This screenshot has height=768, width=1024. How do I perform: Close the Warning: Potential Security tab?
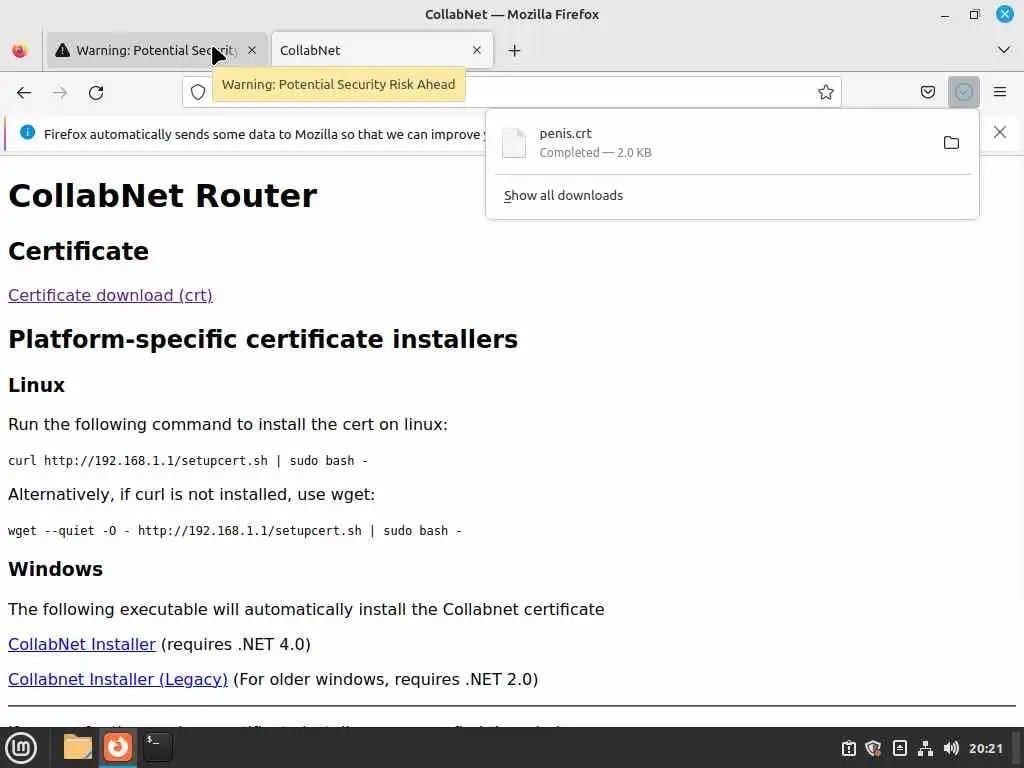(252, 50)
